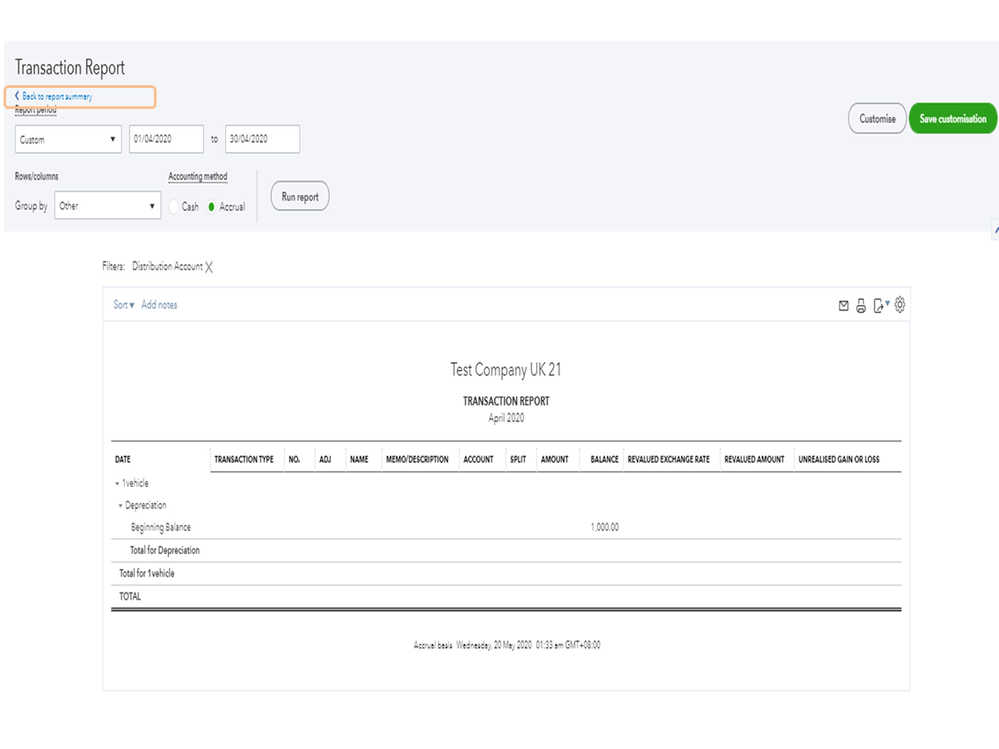Click the MEMO/DESCRIPTION column header

pos(417,459)
